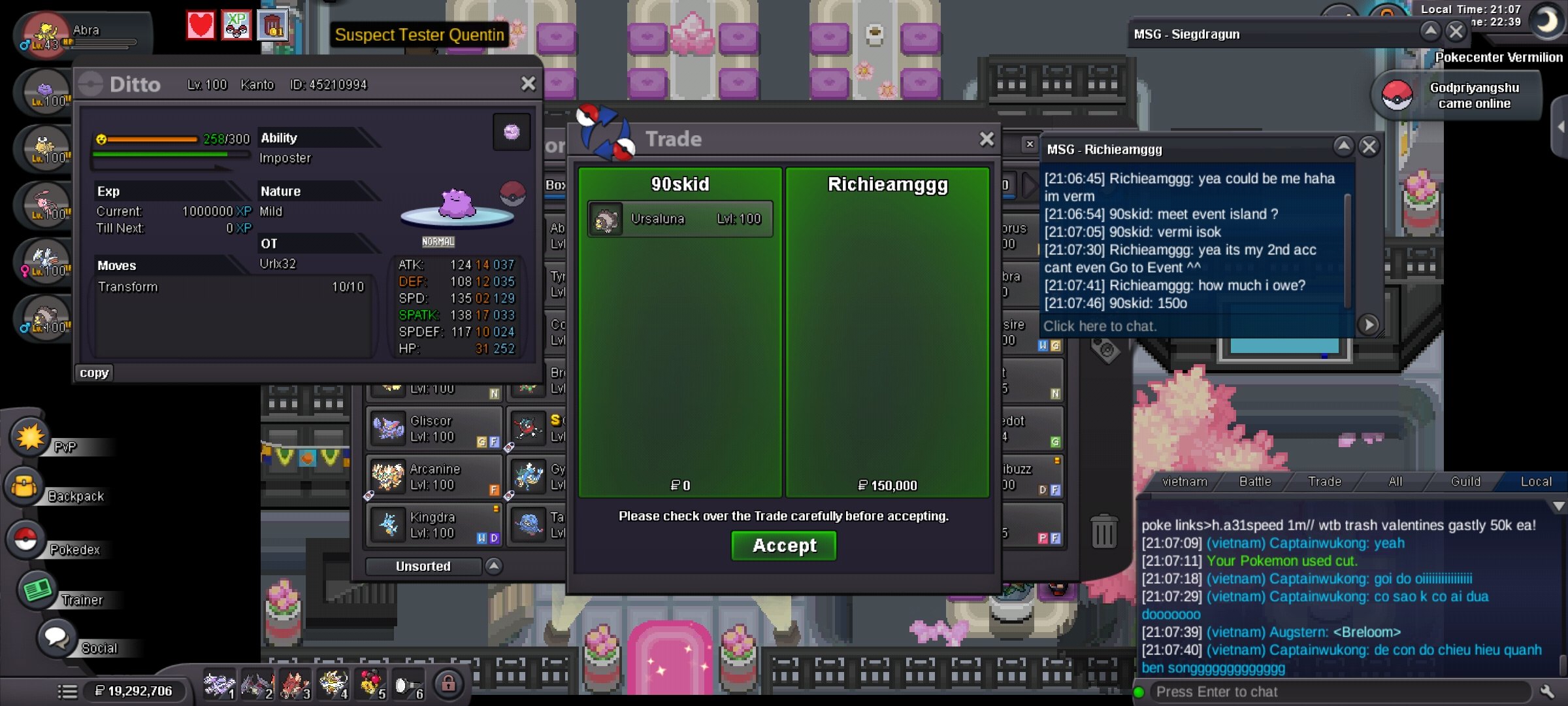Viewport: 1568px width, 706px height.
Task: Open the PvP menu icon
Action: click(x=30, y=437)
